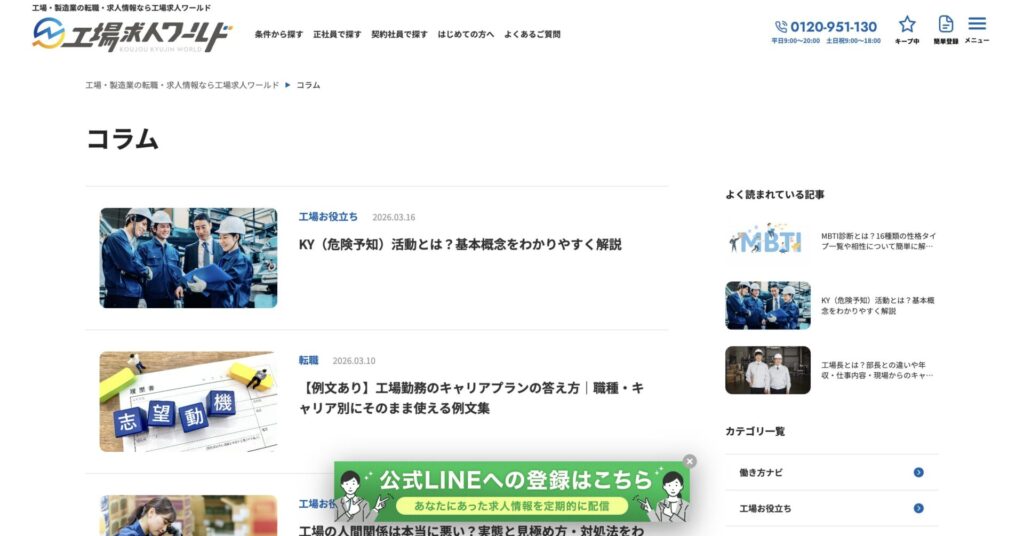This screenshot has height=536, width=1024.
Task: Open the hamburger メニュー icon
Action: point(977,30)
